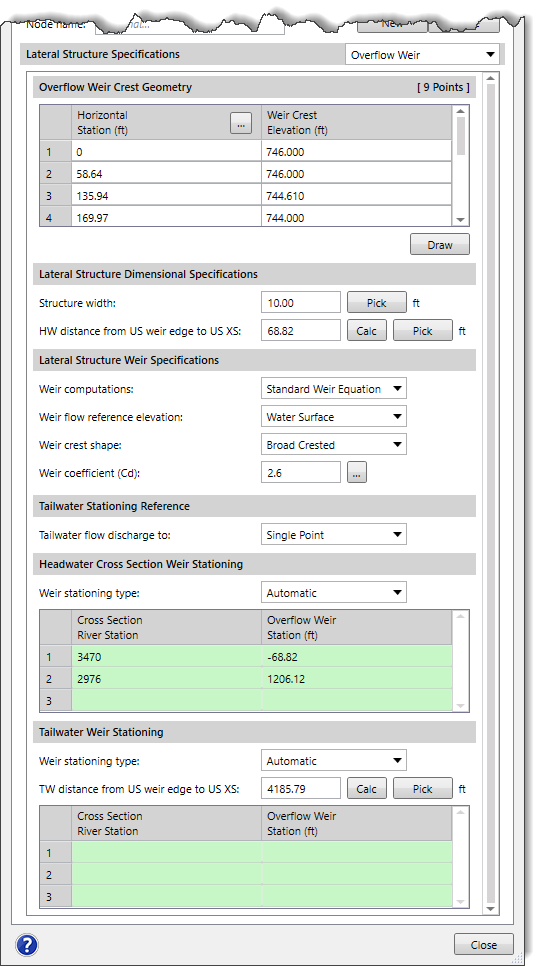Edit the Structure width field 10.00
This screenshot has height=966, width=540.
pos(300,302)
